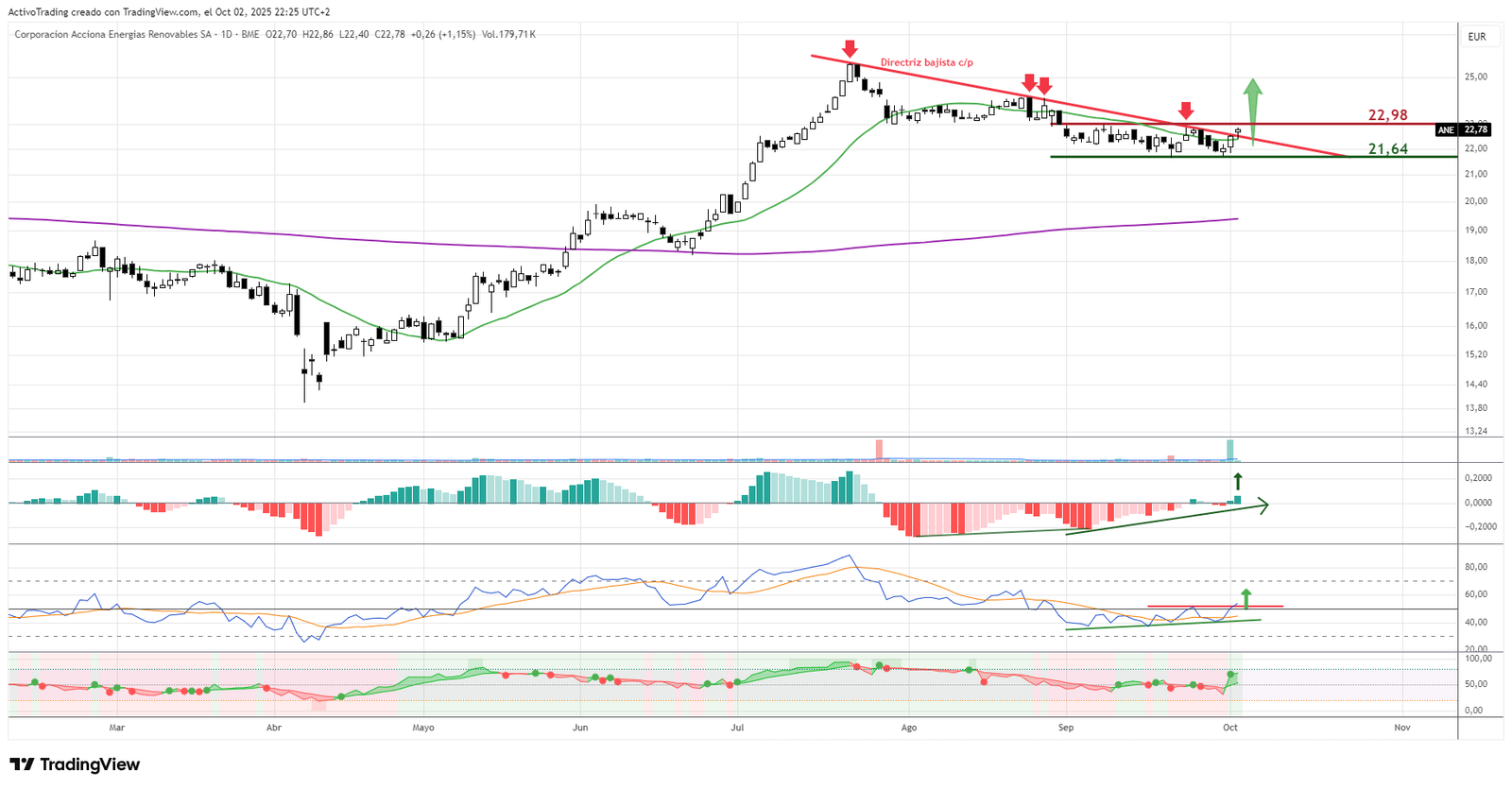Click the Corporacion Acciona Energias Renovables symbol title
This screenshot has width=1512, height=789.
click(113, 34)
